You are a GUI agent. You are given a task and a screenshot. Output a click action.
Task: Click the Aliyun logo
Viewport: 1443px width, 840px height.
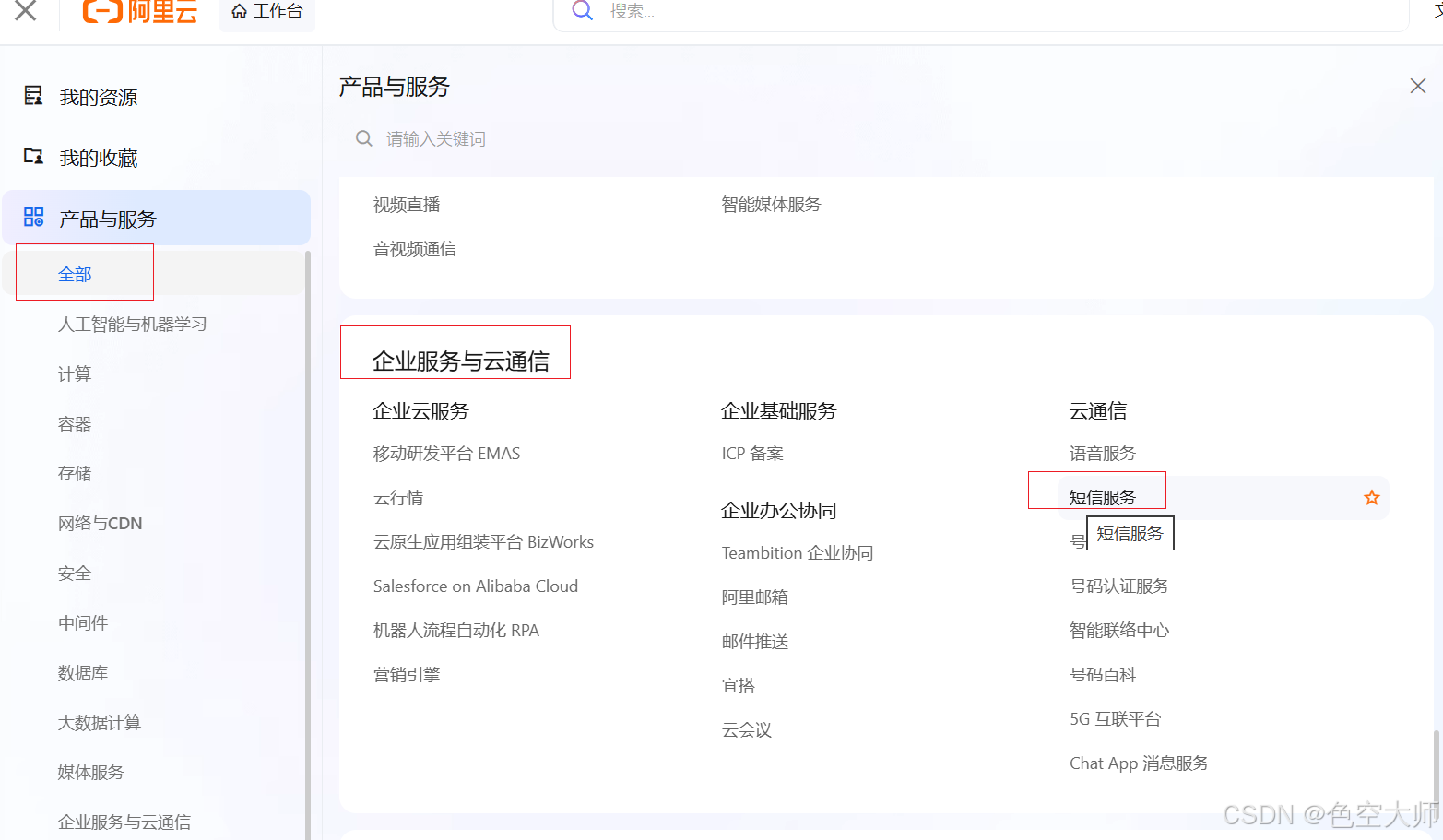(x=139, y=11)
